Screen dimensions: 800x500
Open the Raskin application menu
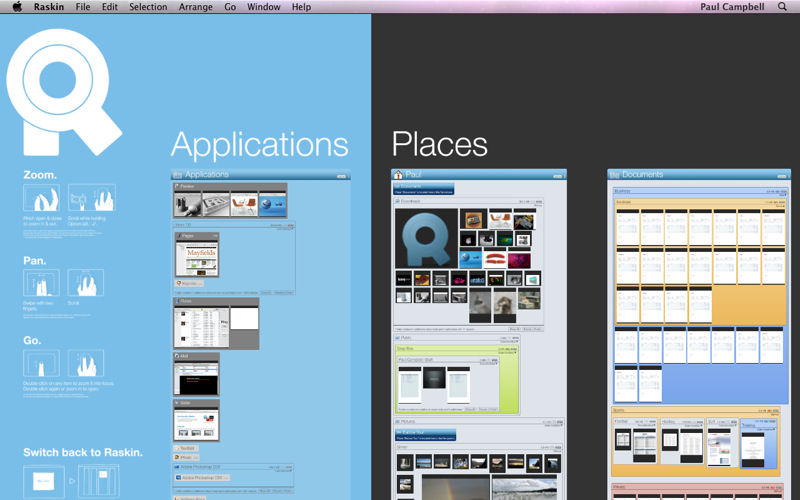tap(49, 7)
